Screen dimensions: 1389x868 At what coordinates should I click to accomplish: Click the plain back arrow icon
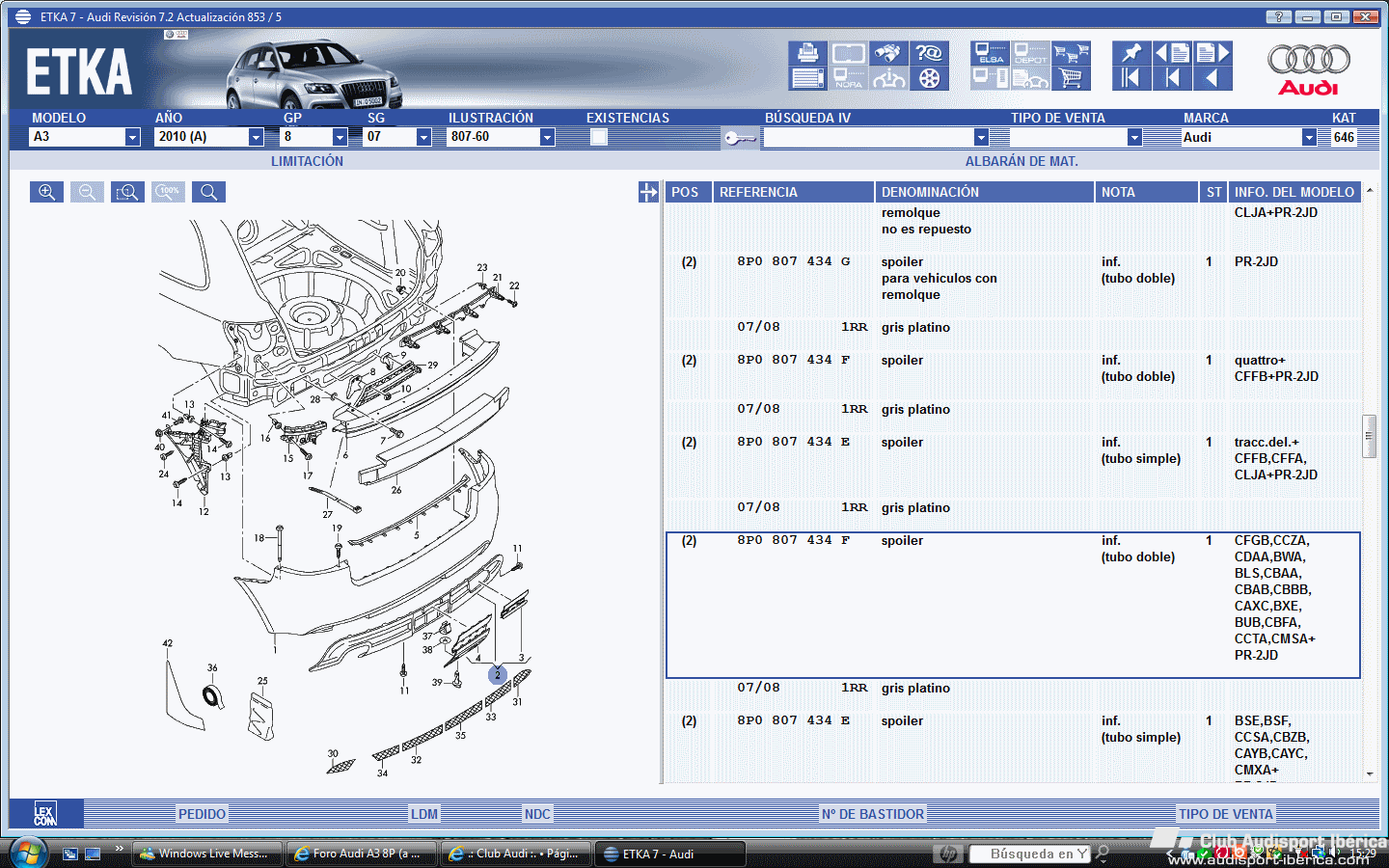(x=1212, y=78)
